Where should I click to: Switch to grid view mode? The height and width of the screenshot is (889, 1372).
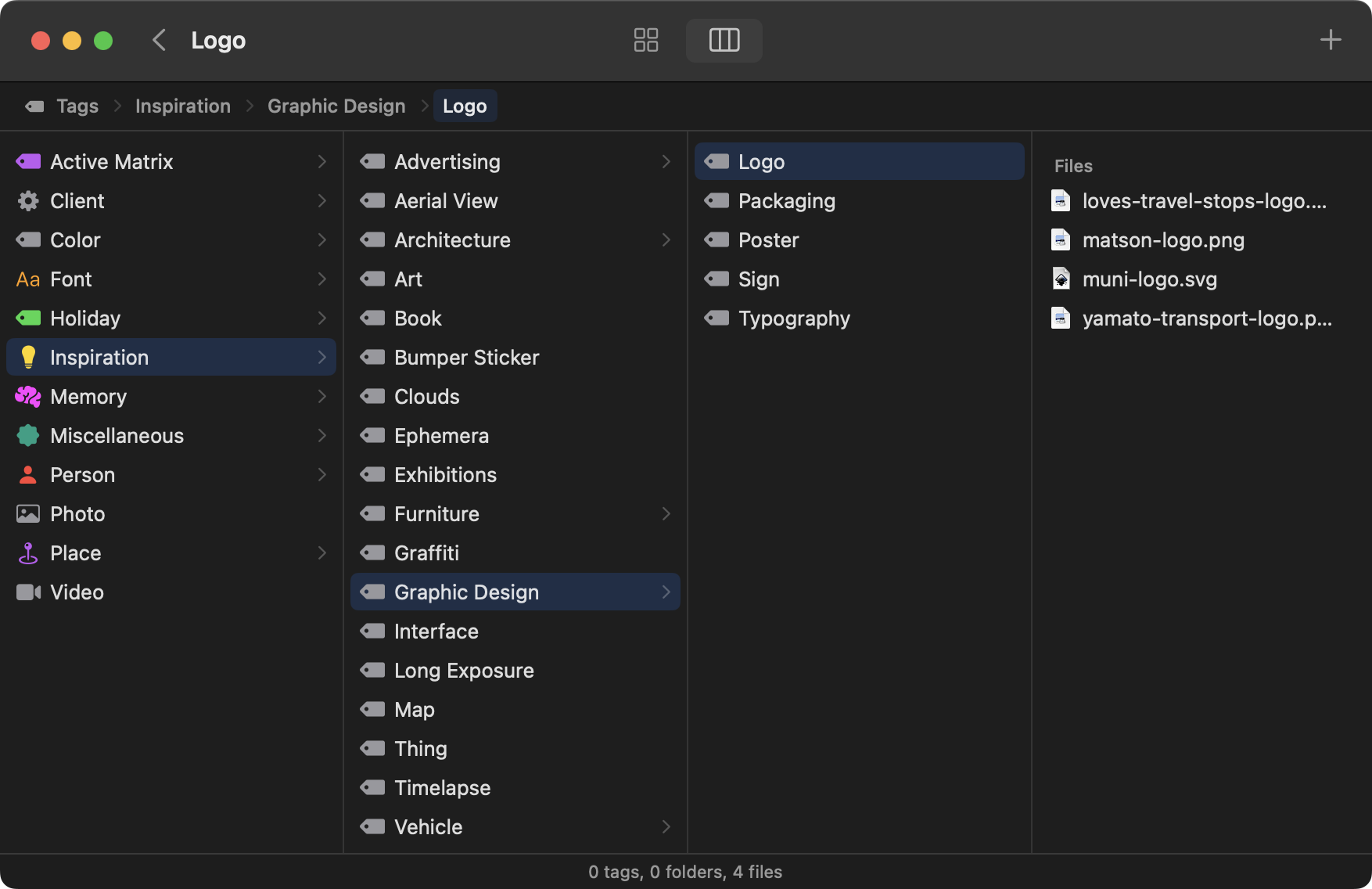pos(646,40)
